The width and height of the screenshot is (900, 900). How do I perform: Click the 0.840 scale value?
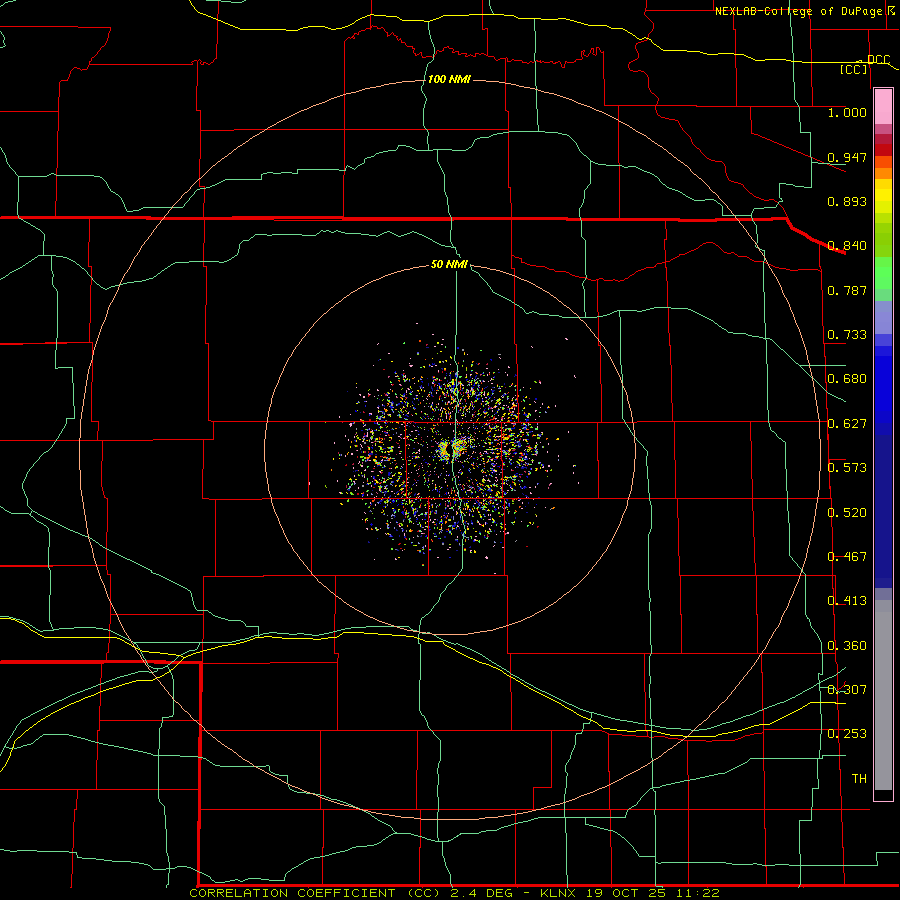pos(847,246)
